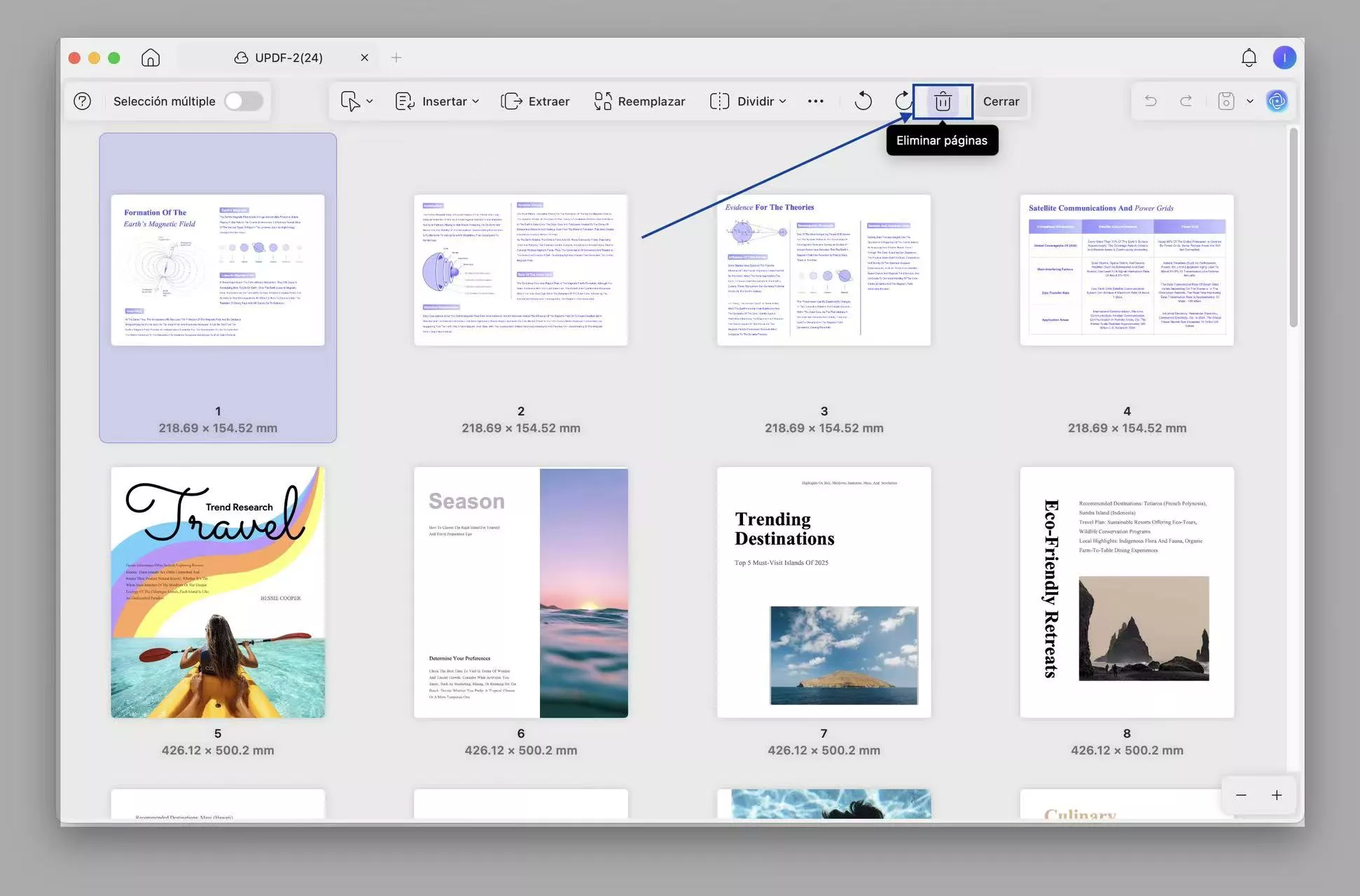Open notifications bell icon
The width and height of the screenshot is (1360, 896).
(x=1249, y=57)
